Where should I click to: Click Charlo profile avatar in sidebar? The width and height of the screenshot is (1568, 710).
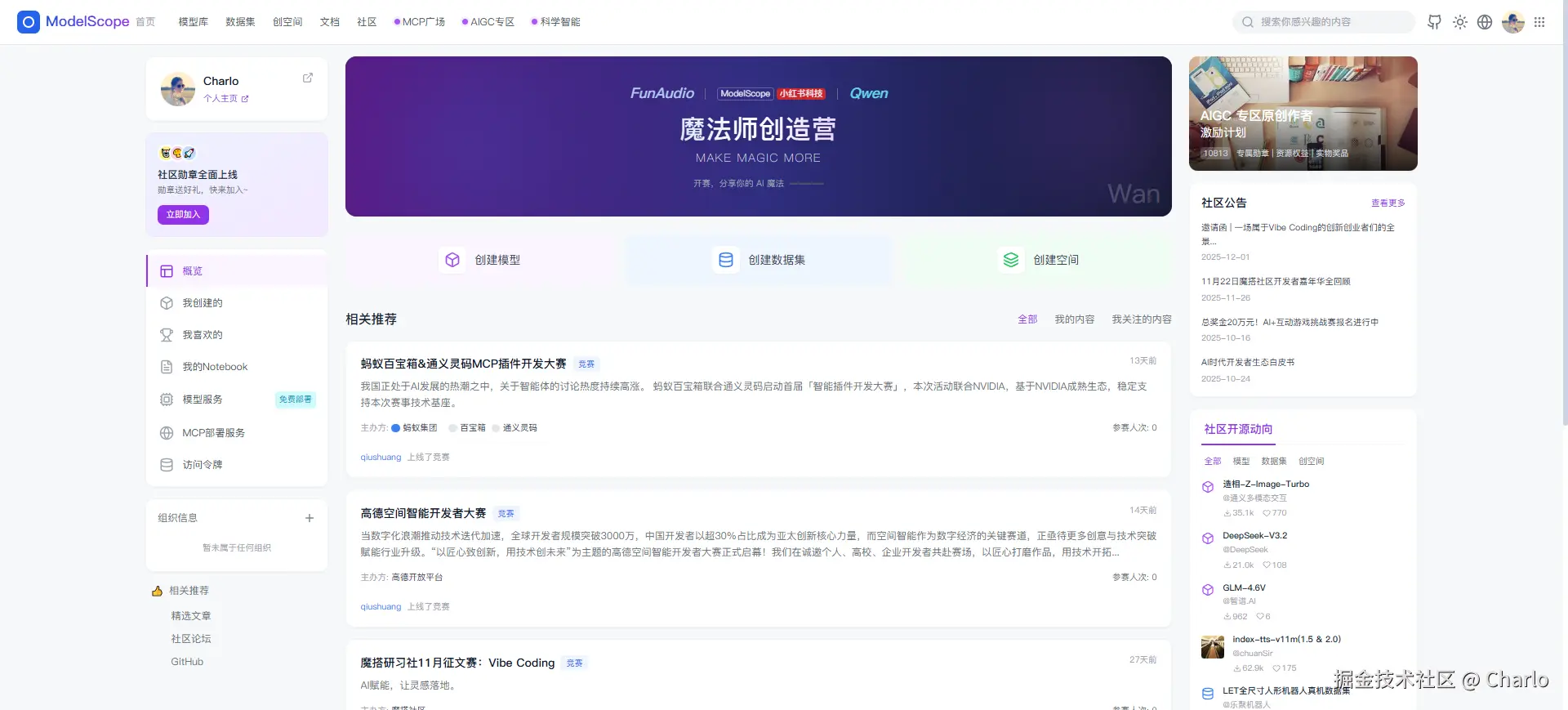tap(177, 89)
